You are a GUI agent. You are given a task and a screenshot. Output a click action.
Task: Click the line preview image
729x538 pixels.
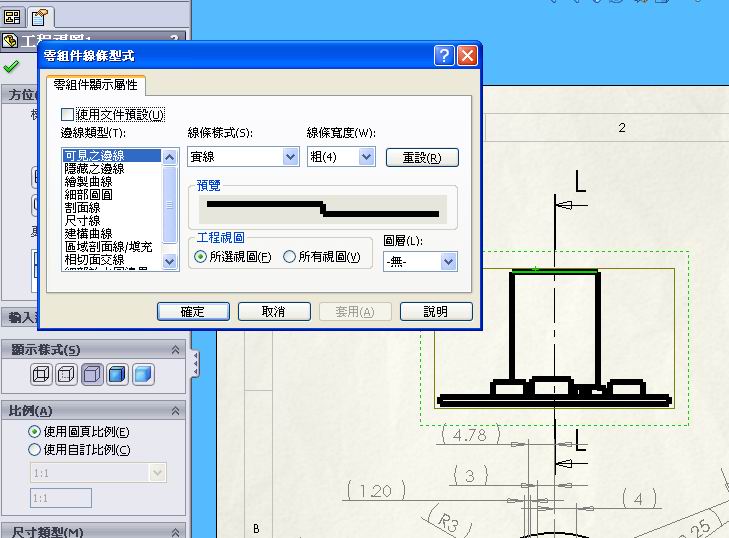click(323, 210)
